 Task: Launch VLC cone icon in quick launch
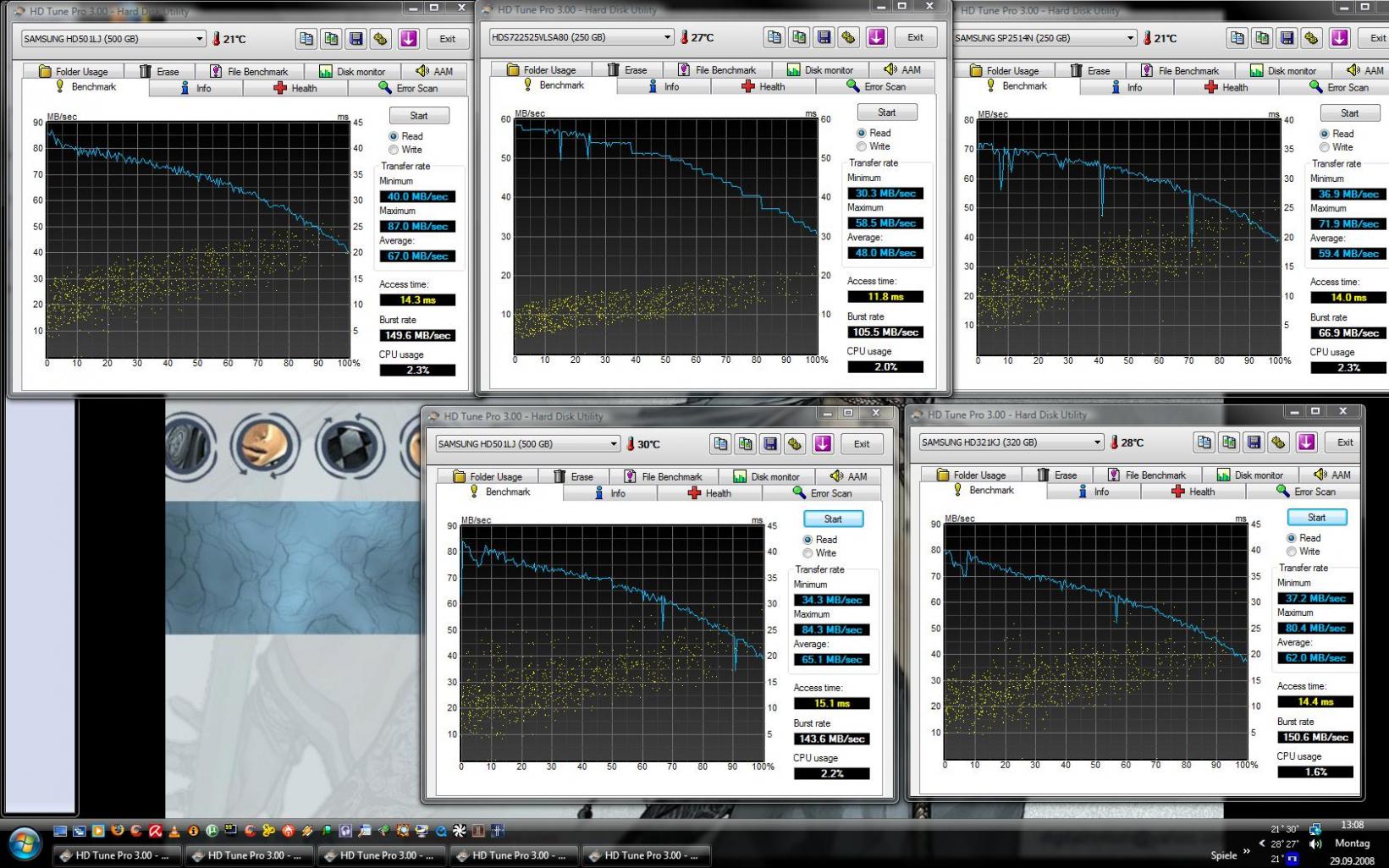click(174, 832)
